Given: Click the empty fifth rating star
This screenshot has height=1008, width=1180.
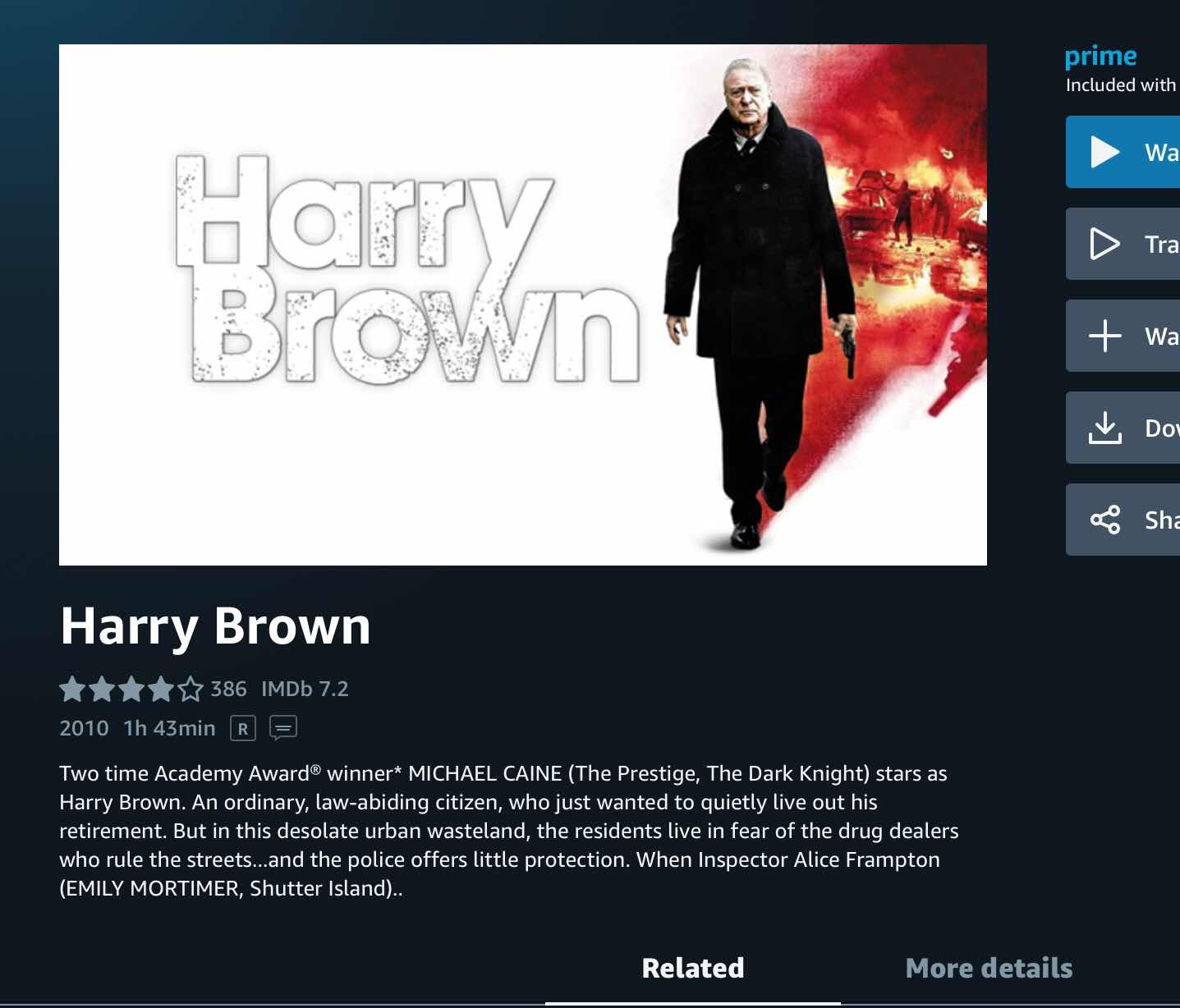Looking at the screenshot, I should point(191,689).
